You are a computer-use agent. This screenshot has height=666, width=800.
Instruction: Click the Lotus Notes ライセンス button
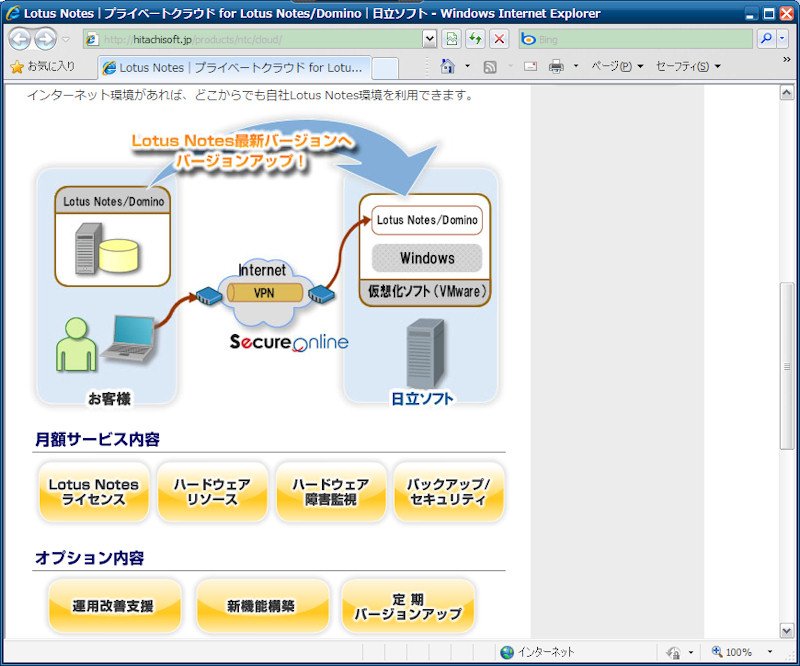(93, 492)
